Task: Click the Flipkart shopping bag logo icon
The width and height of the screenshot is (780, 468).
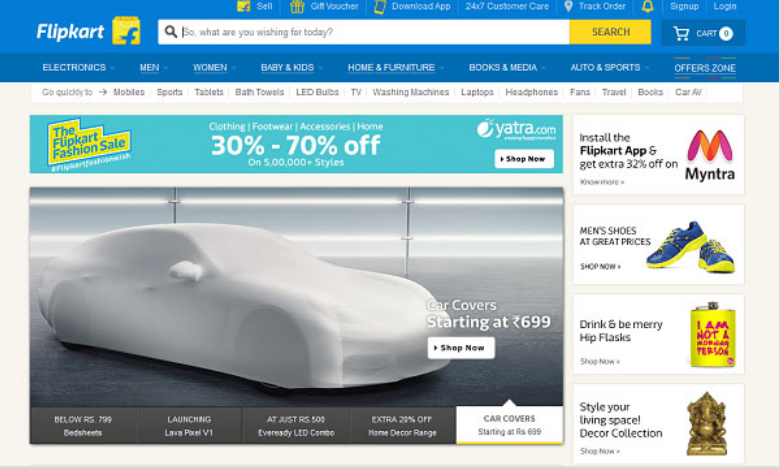Action: pos(126,31)
